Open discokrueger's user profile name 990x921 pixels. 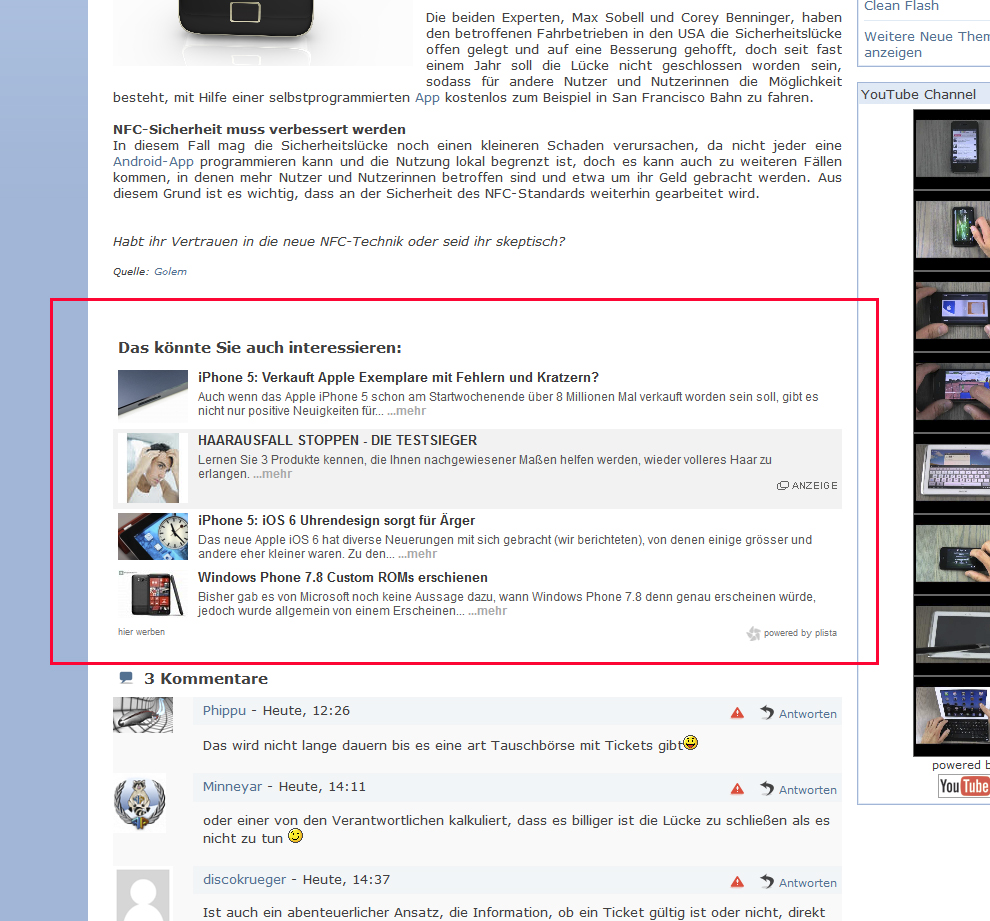coord(244,879)
